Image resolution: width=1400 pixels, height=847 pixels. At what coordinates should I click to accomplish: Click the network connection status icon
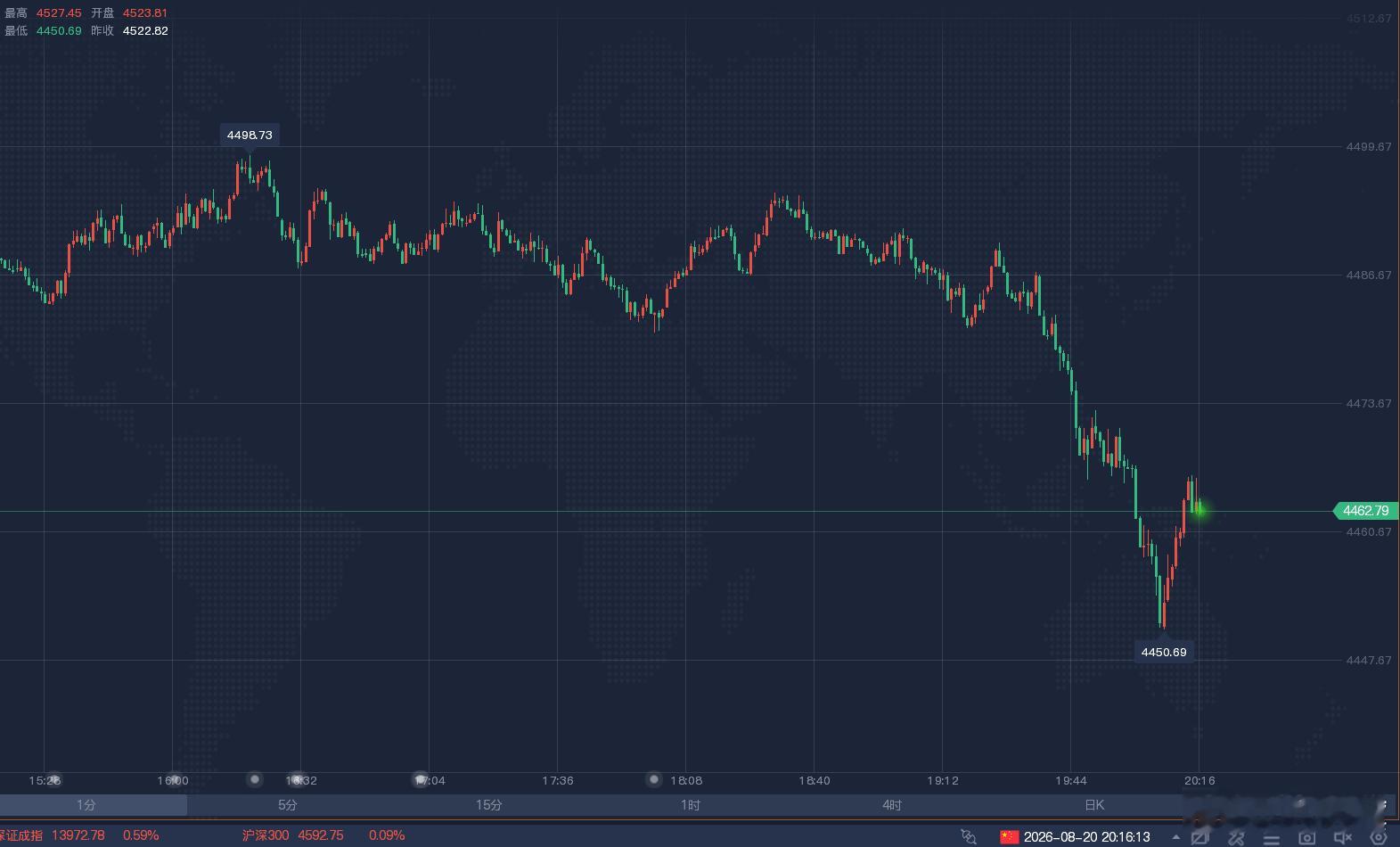click(969, 836)
